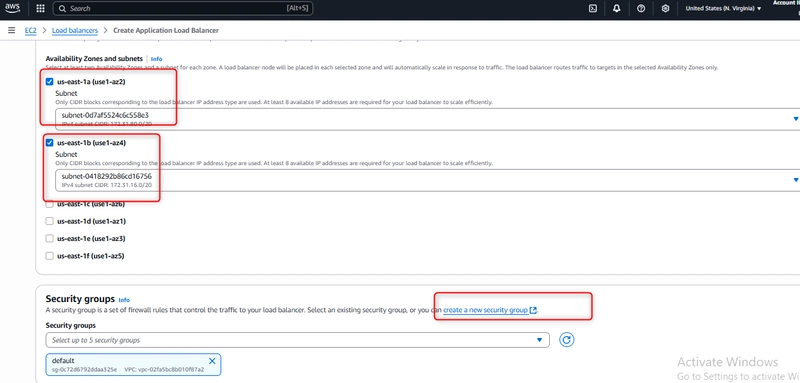800x383 pixels.
Task: Toggle the side navigation hamburger menu
Action: [11, 31]
